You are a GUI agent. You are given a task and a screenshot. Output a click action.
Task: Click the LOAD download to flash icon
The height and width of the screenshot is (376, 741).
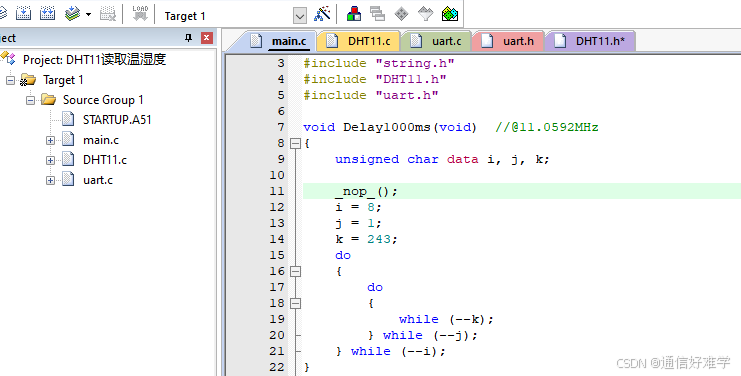click(140, 13)
